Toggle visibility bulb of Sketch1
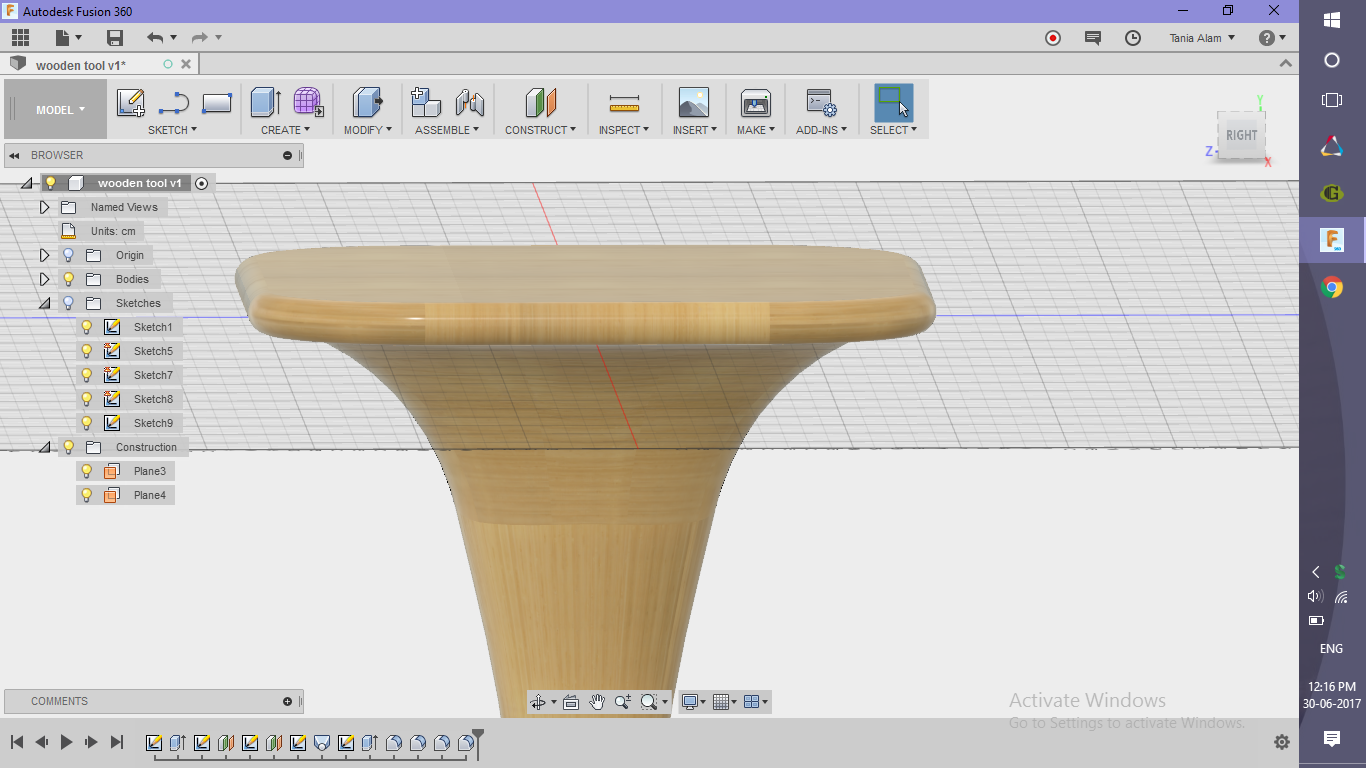 pos(87,327)
